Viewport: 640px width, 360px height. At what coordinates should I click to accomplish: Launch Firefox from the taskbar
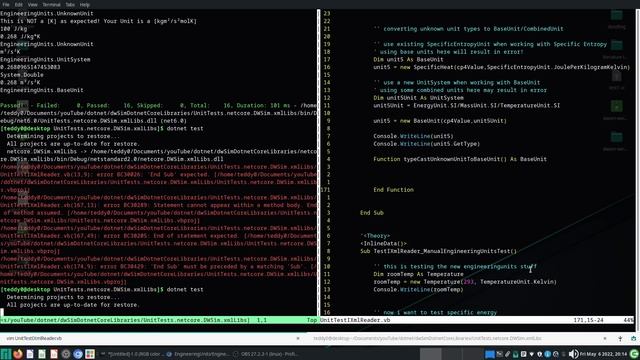tap(18, 354)
